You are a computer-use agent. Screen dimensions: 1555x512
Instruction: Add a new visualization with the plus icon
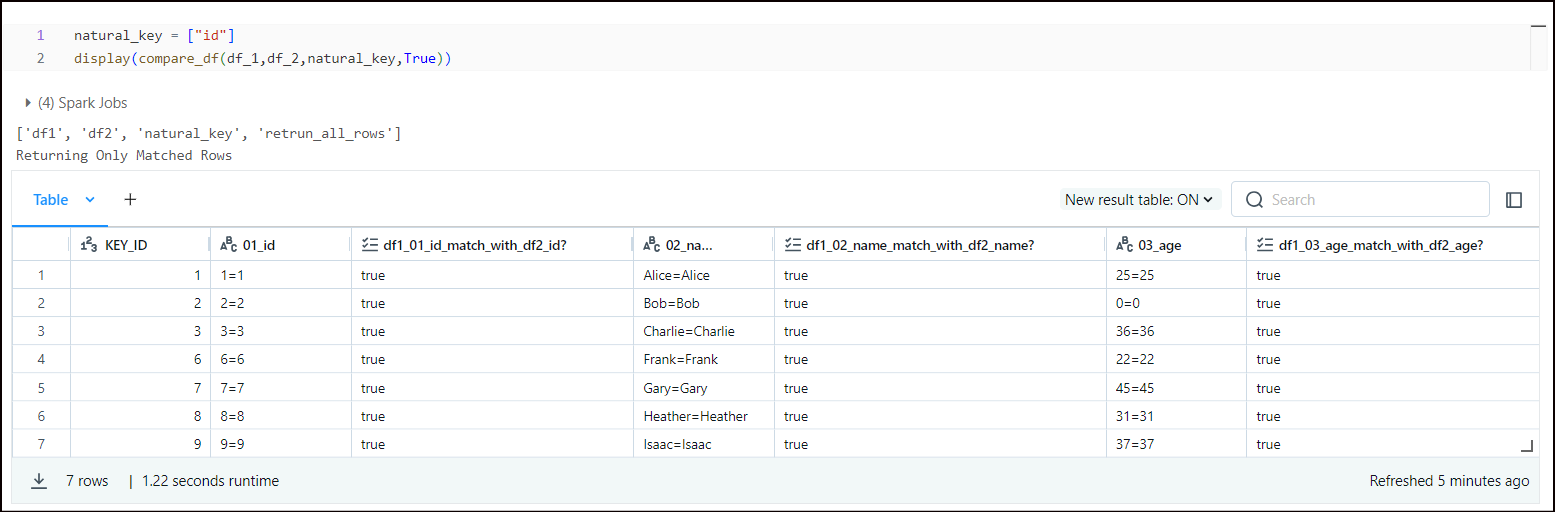point(130,199)
